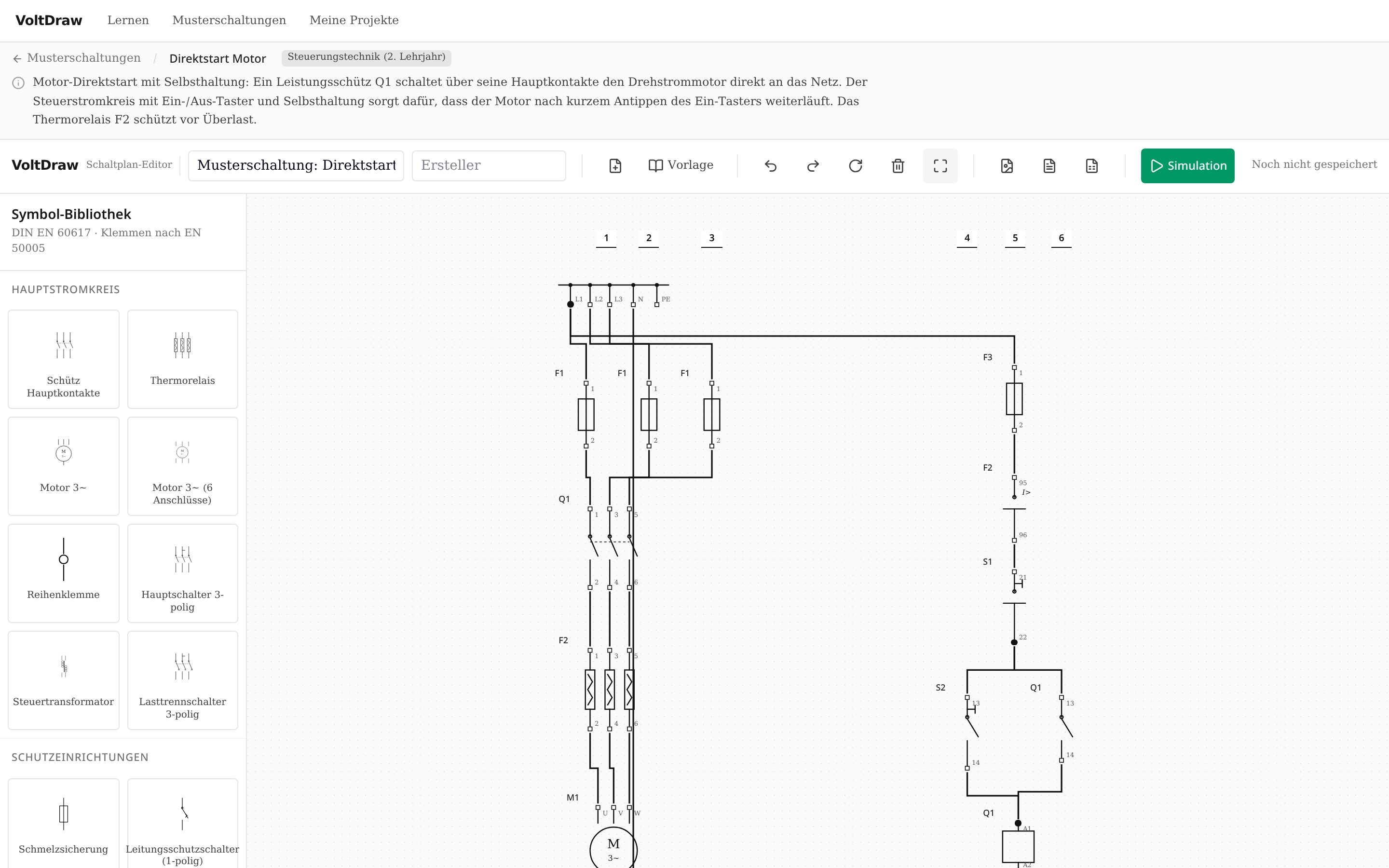Click the Ersteller input field
The width and height of the screenshot is (1389, 868).
[489, 166]
